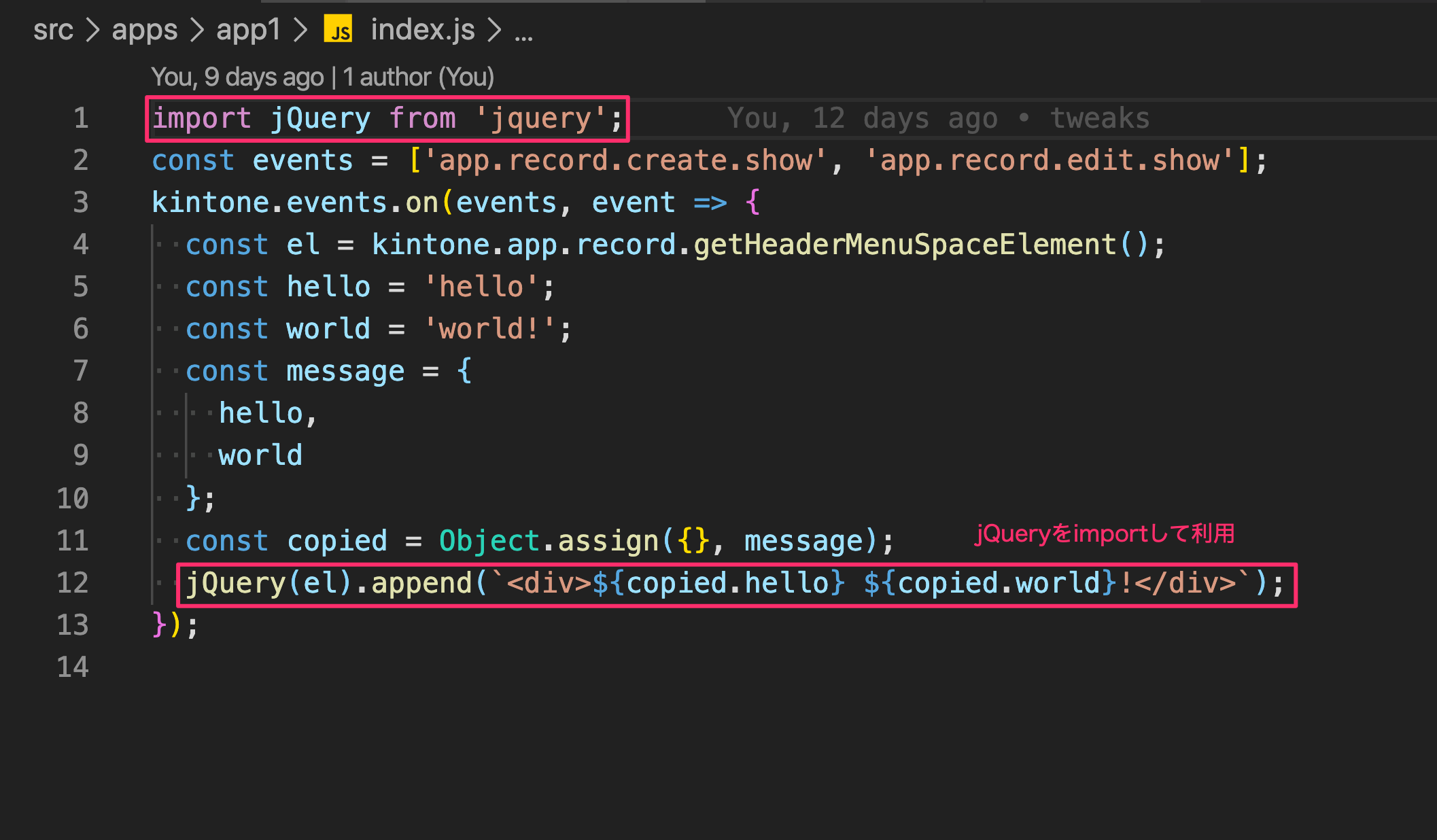
Task: Click the getHeaderMenuSpaceElement method name
Action: (x=904, y=245)
